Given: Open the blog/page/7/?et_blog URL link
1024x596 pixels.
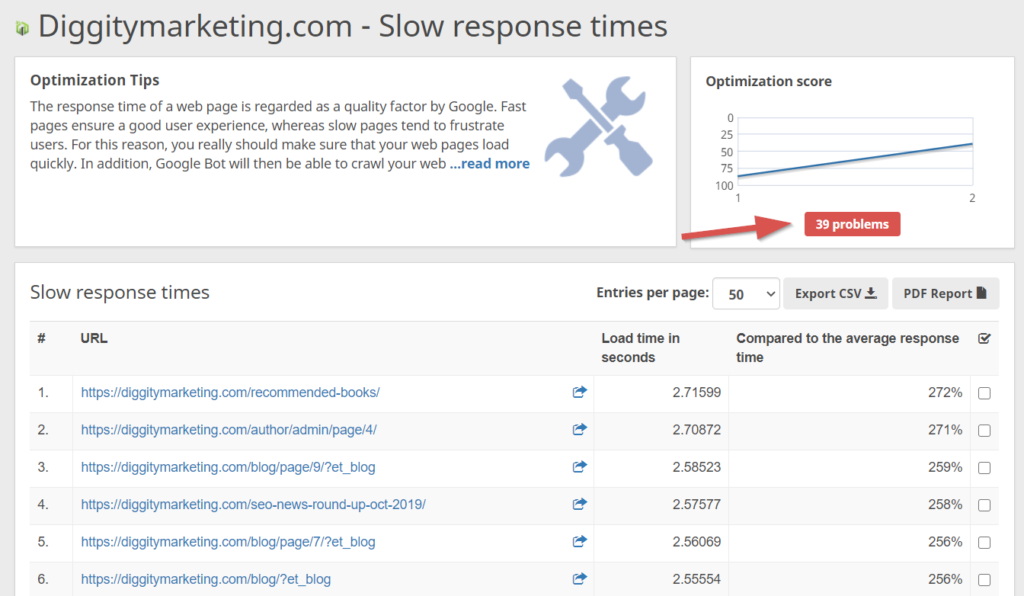Looking at the screenshot, I should click(x=228, y=541).
